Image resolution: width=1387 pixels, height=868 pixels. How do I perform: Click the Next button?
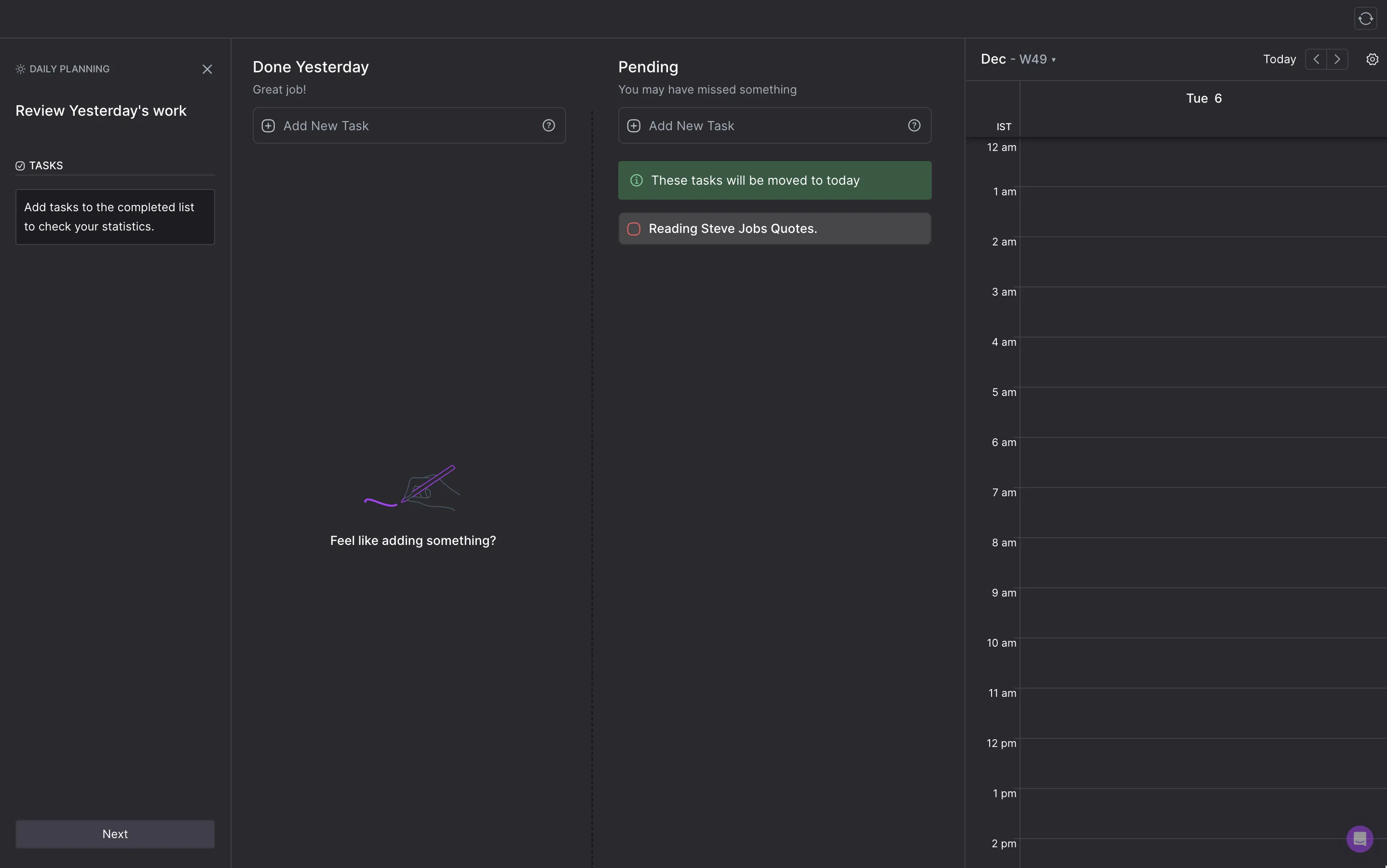(115, 834)
